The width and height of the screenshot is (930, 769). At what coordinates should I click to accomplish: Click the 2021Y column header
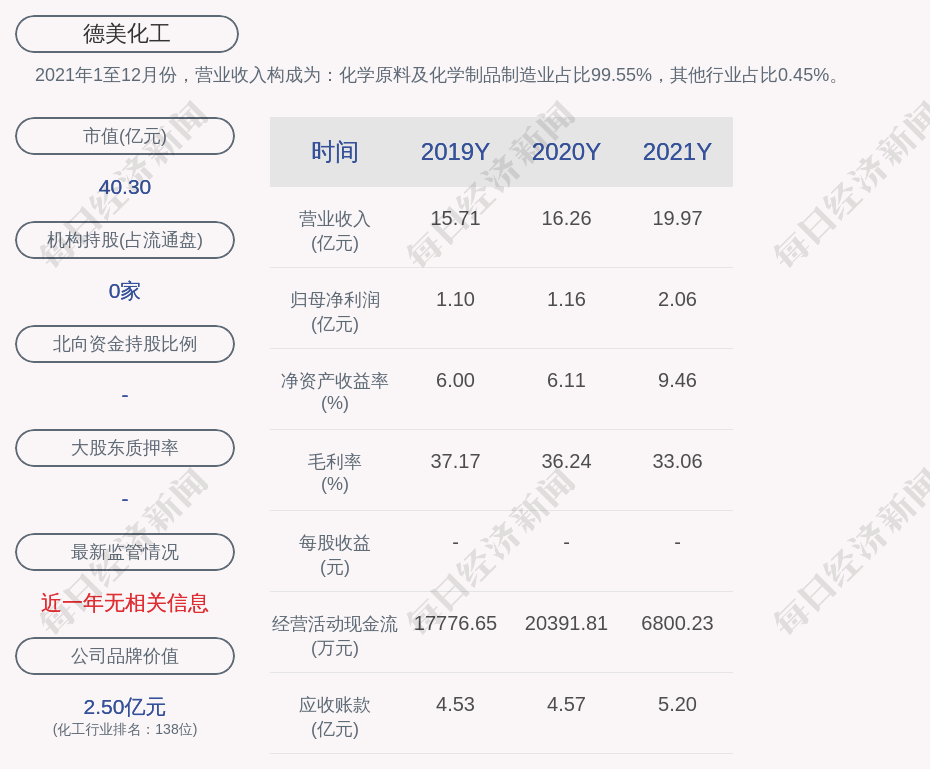click(677, 152)
